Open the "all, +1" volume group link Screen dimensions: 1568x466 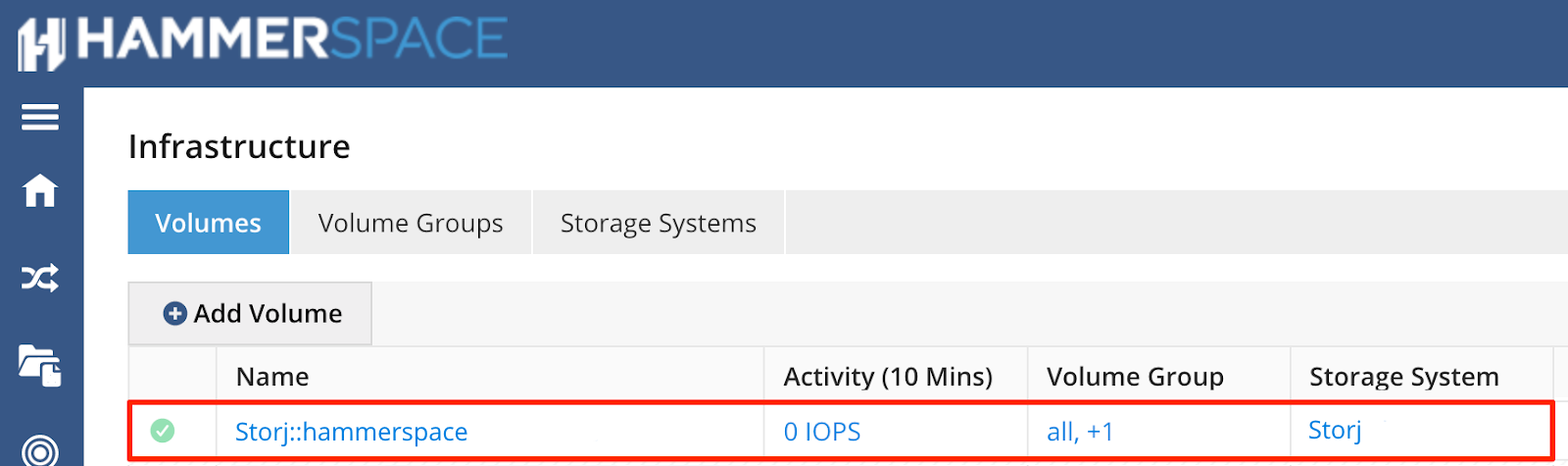pyautogui.click(x=1080, y=432)
